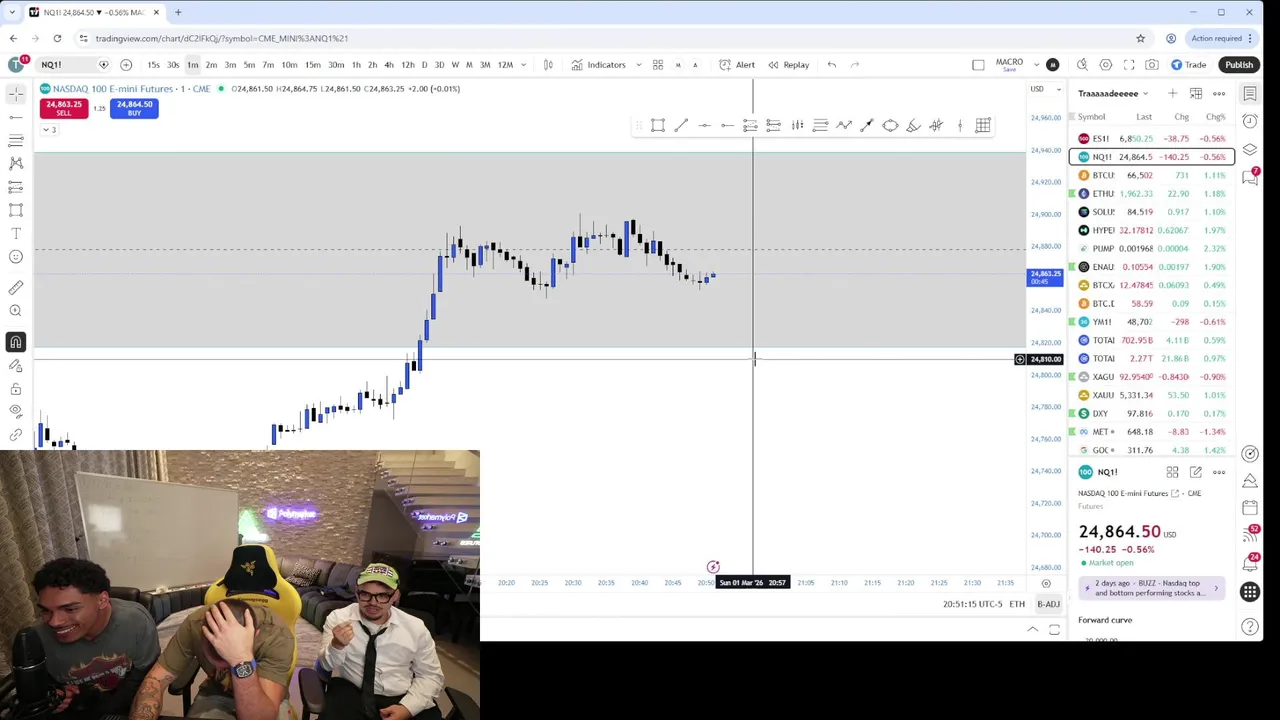
Task: Open the watchlist more options menu
Action: coord(1219,93)
